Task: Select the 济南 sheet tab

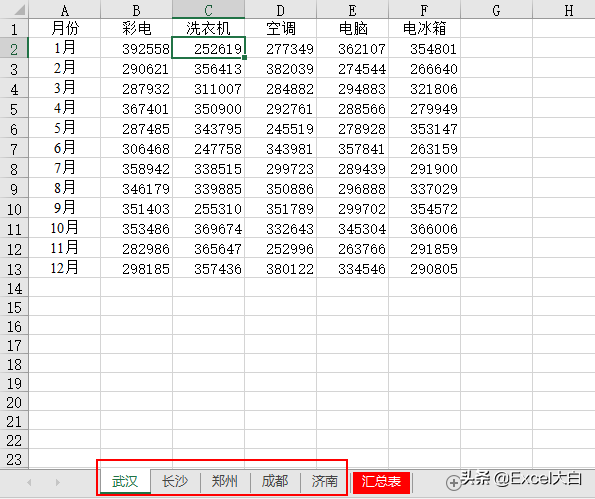Action: (324, 481)
